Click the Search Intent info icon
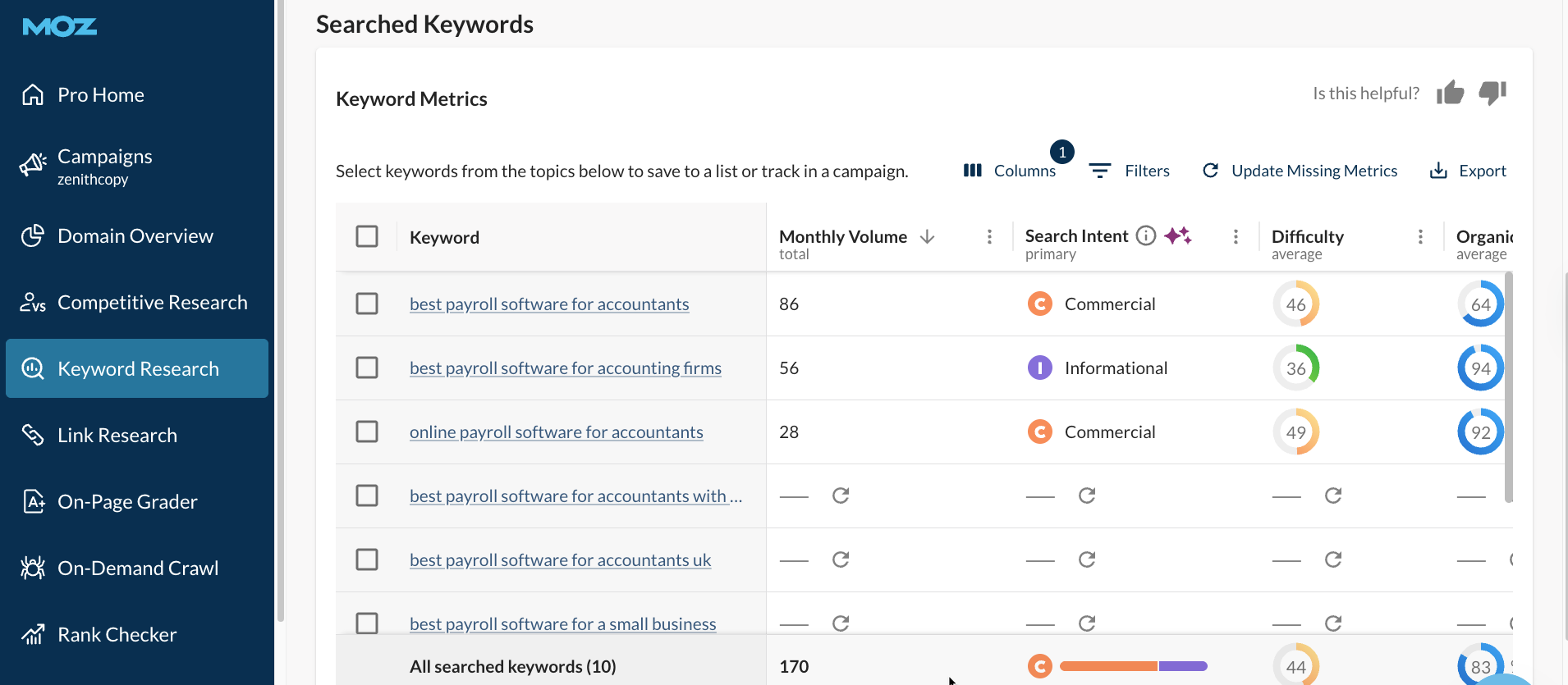The image size is (1568, 685). pos(1146,235)
